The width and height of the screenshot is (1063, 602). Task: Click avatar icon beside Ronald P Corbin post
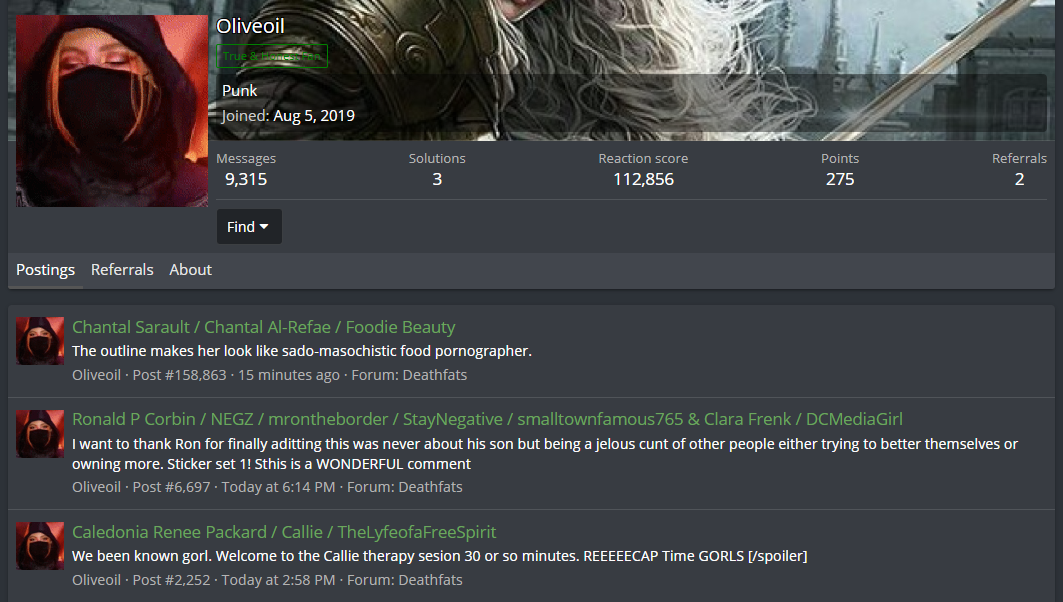(40, 433)
